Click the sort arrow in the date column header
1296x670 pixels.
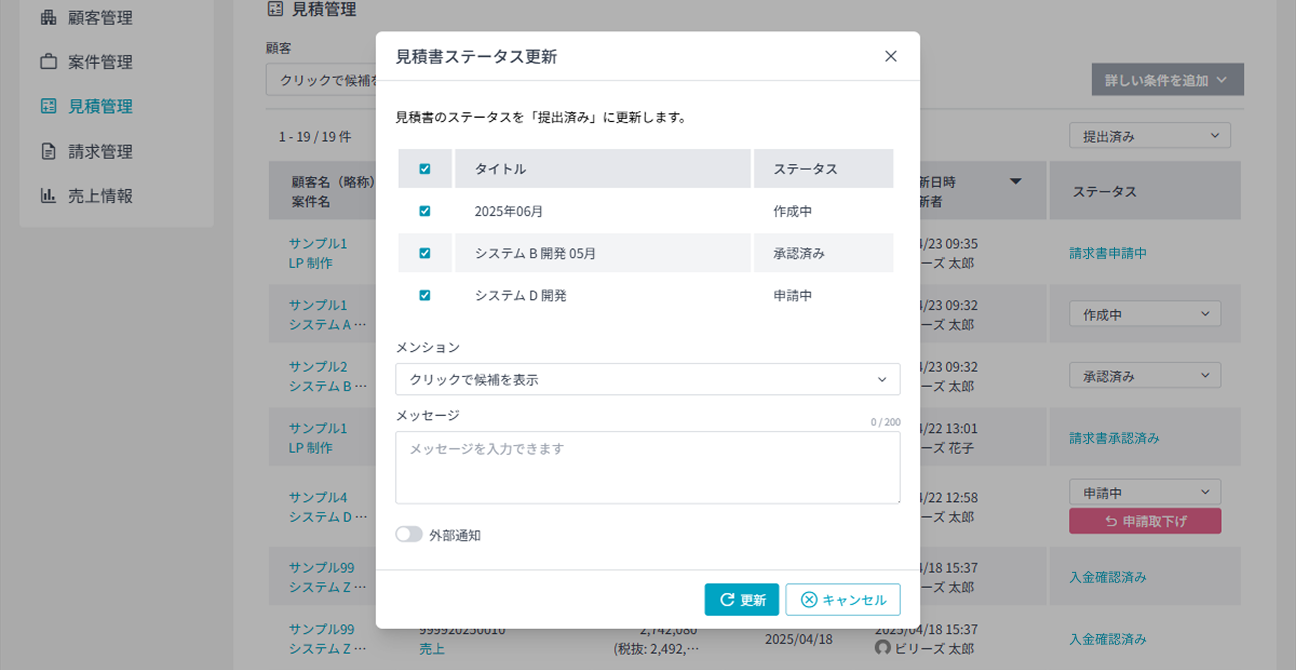click(1016, 182)
